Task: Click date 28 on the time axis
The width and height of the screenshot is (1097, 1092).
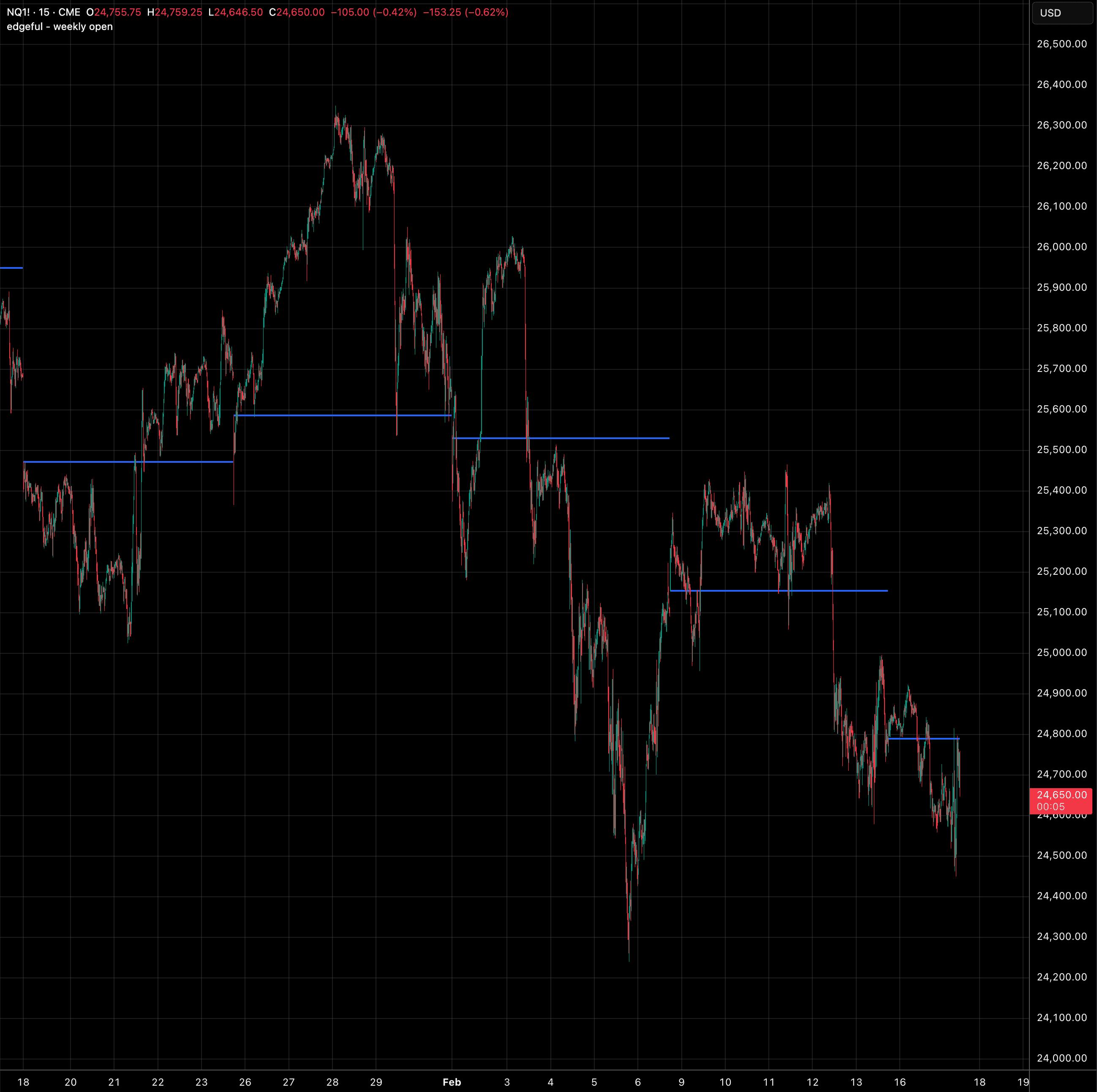Action: click(x=332, y=1082)
